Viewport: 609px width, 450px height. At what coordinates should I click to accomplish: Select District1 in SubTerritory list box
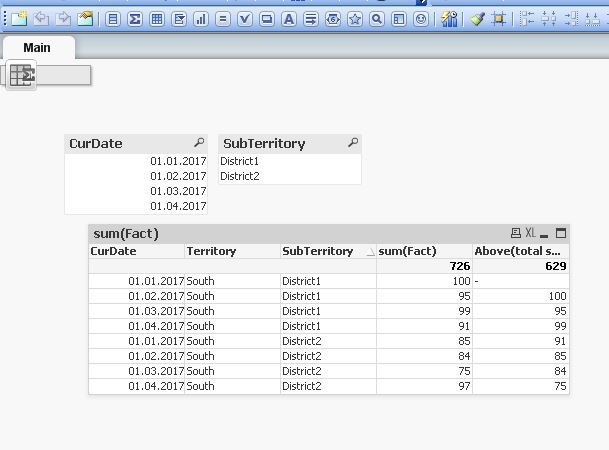coord(290,161)
